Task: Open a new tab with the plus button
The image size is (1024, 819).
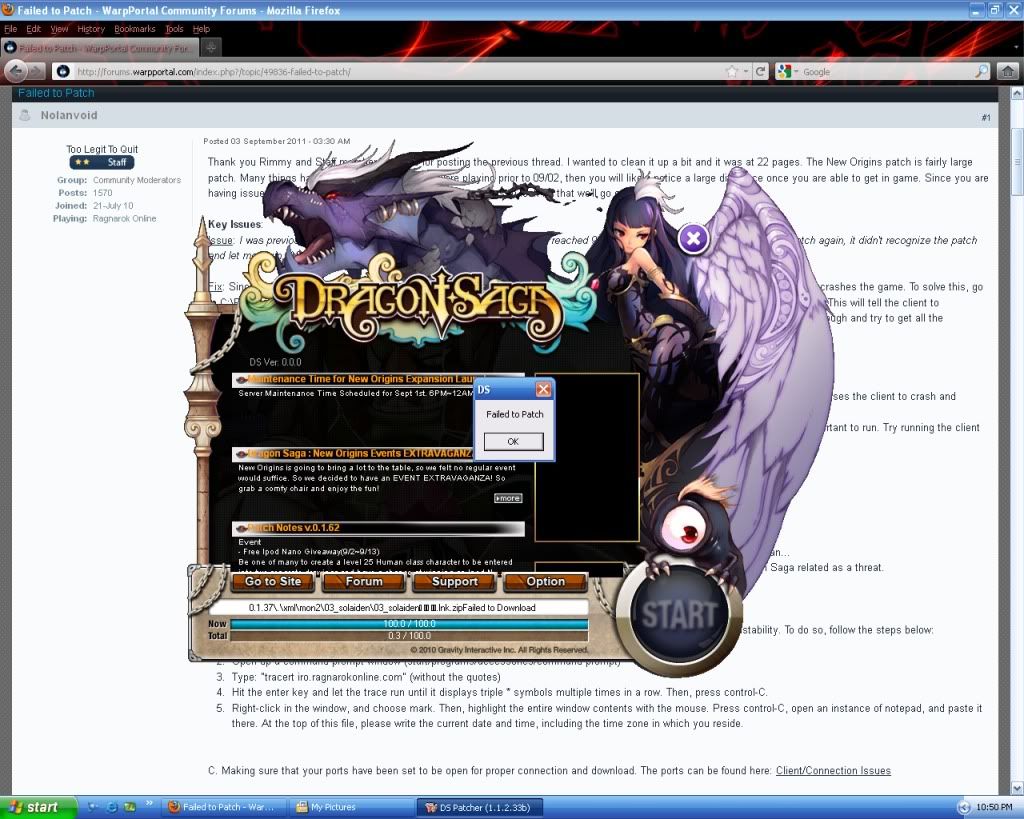Action: [x=210, y=48]
